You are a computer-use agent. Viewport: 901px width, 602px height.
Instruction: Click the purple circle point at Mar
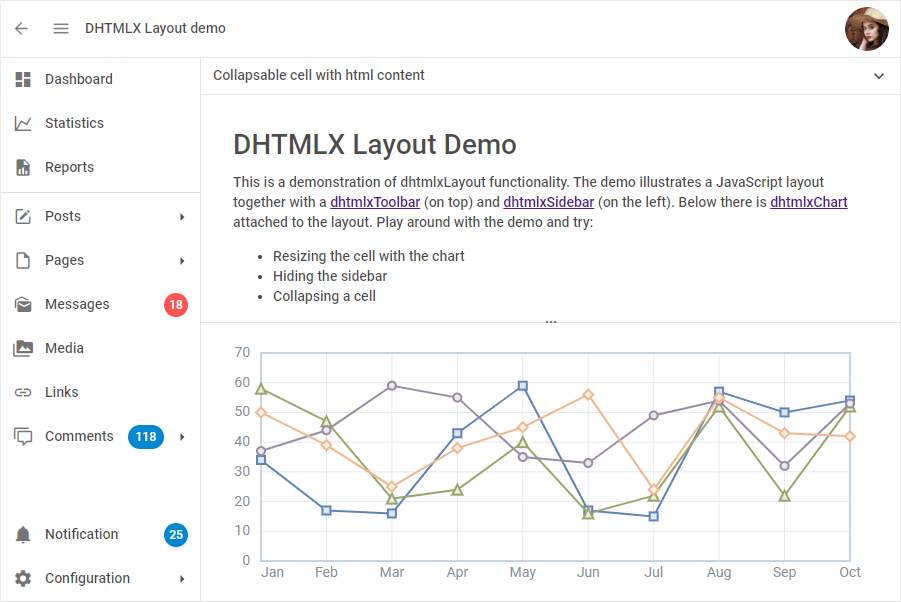[x=392, y=386]
